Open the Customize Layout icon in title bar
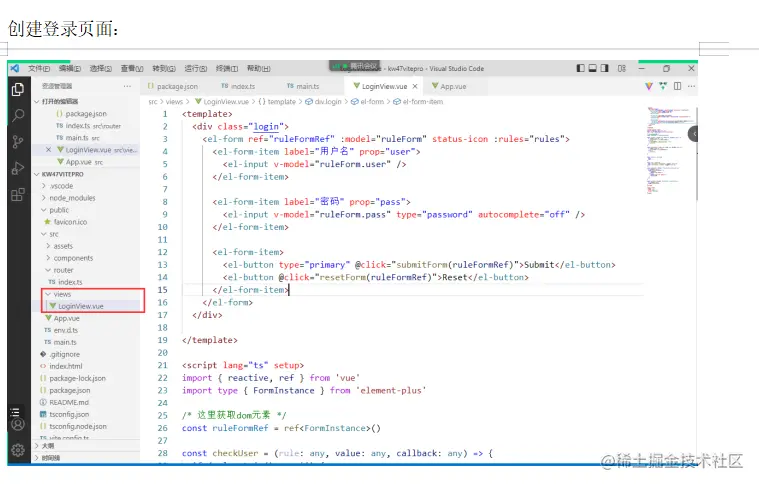The height and width of the screenshot is (486, 759). 622,68
